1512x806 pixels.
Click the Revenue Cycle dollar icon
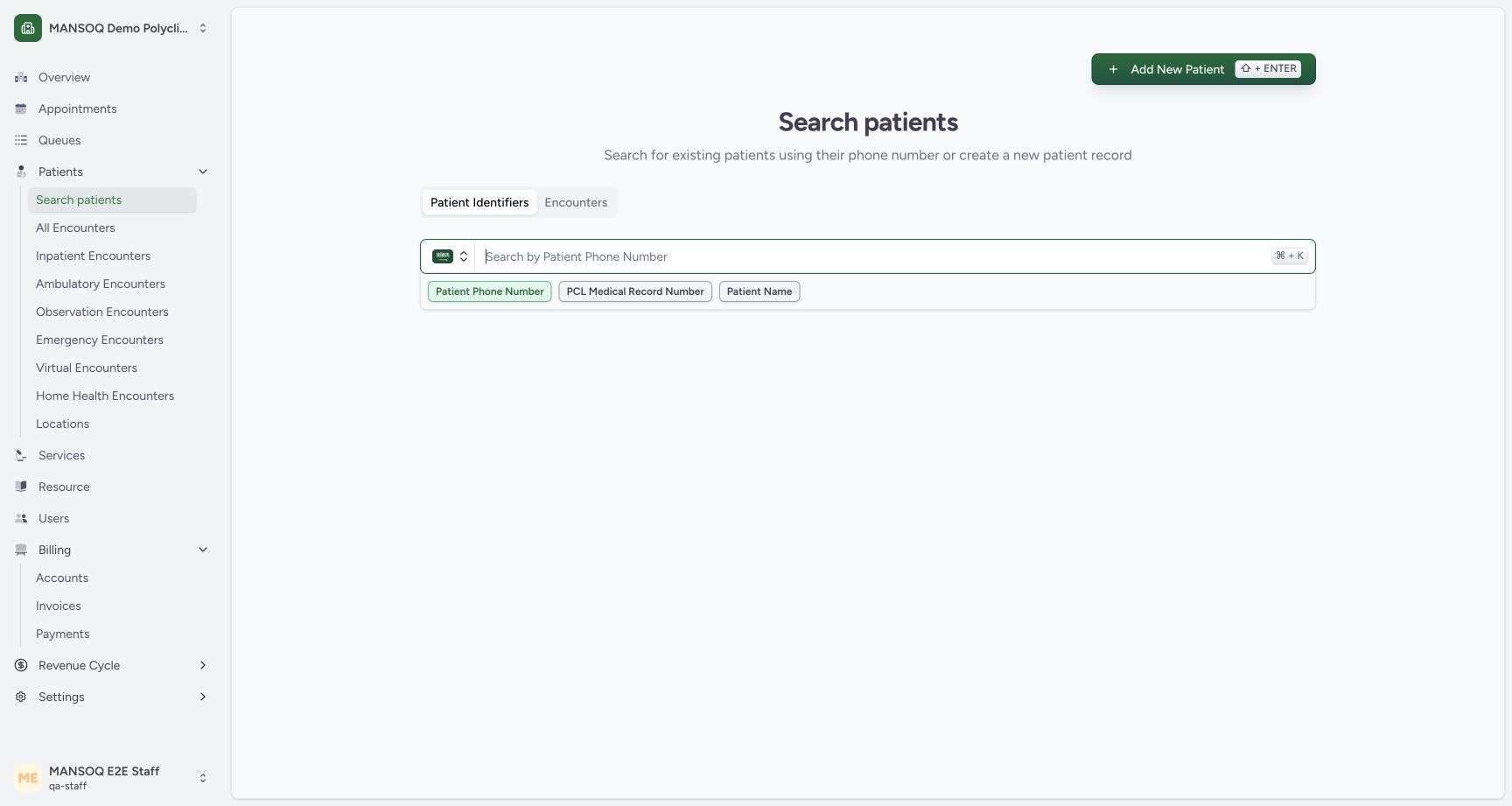pyautogui.click(x=21, y=665)
